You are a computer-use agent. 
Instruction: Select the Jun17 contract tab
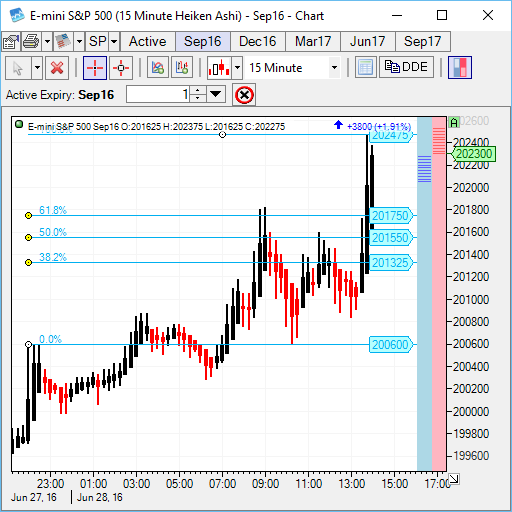coord(368,42)
